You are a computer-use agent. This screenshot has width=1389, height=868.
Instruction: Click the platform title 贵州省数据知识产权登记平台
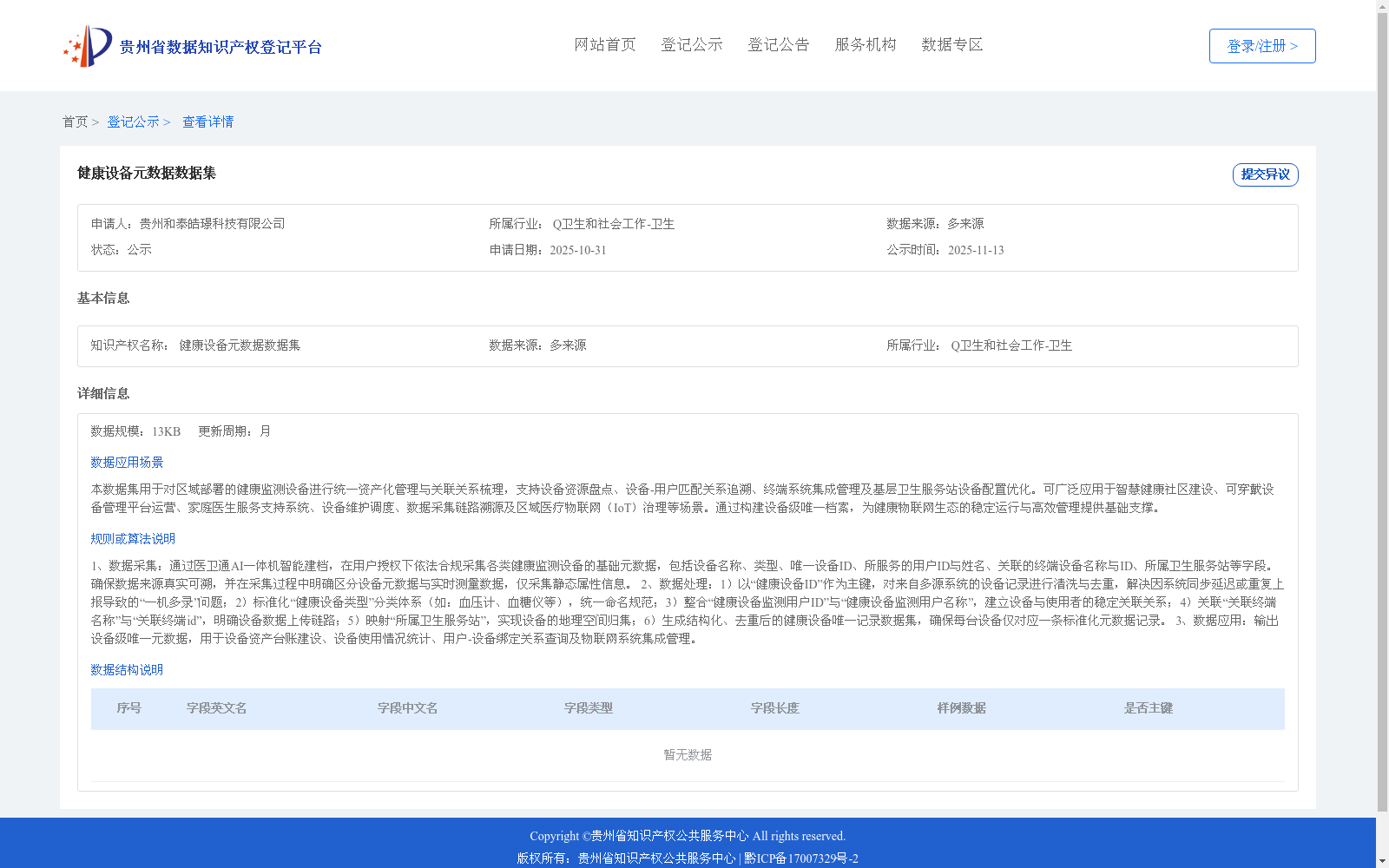[x=221, y=47]
